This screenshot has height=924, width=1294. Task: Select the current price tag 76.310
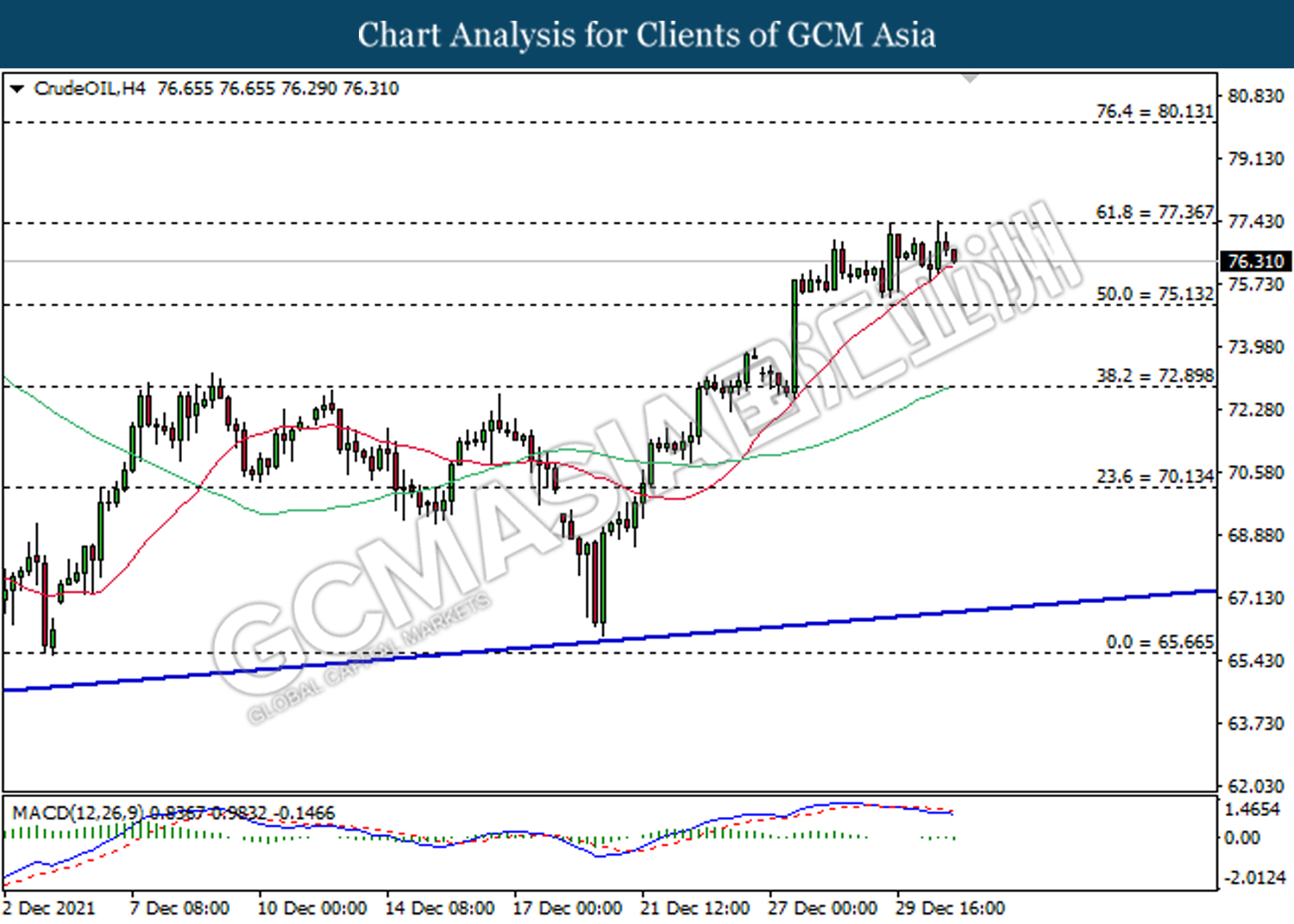[x=1256, y=261]
